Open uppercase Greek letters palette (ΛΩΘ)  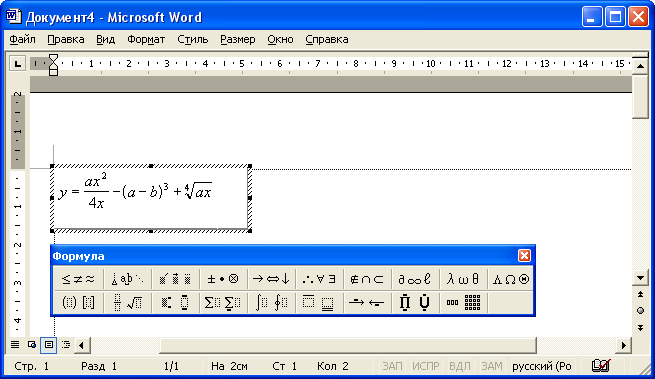coord(511,279)
